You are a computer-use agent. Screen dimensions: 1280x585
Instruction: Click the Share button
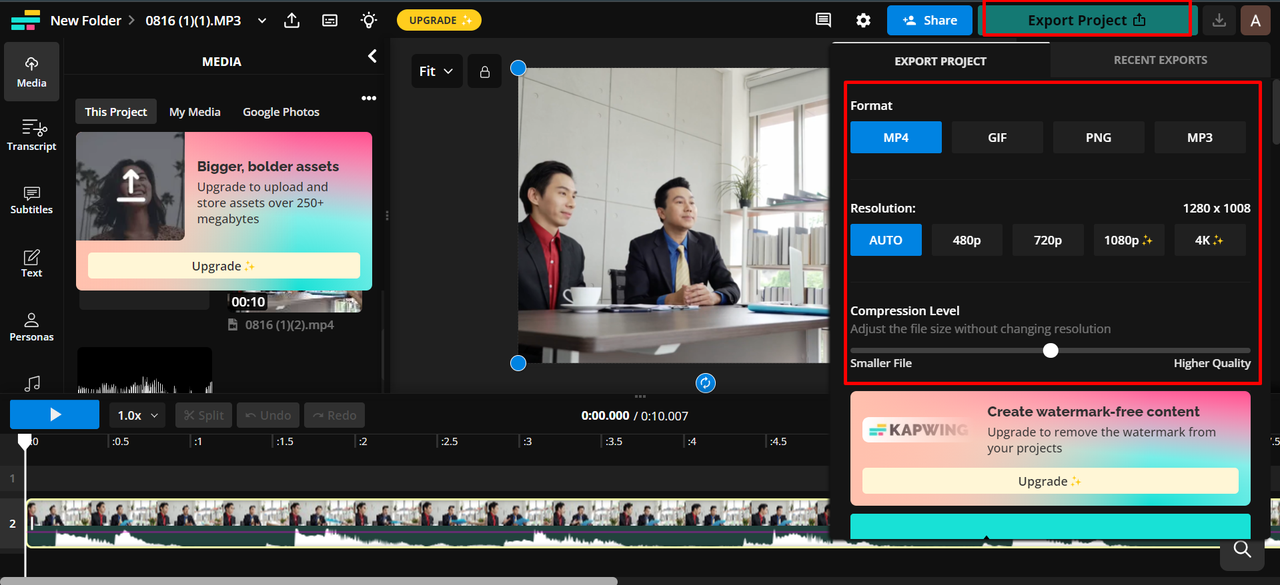pos(930,20)
